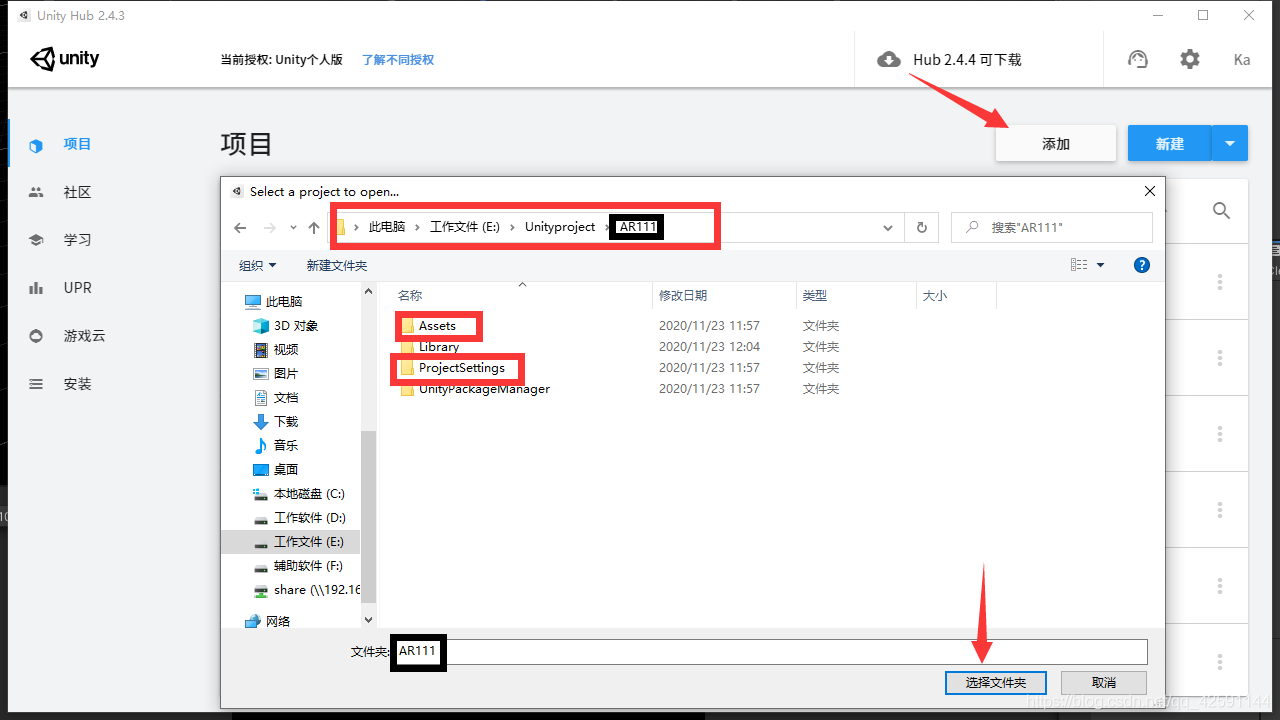The width and height of the screenshot is (1280, 720).
Task: Click Unityproject in the address breadcrumb
Action: [x=560, y=227]
